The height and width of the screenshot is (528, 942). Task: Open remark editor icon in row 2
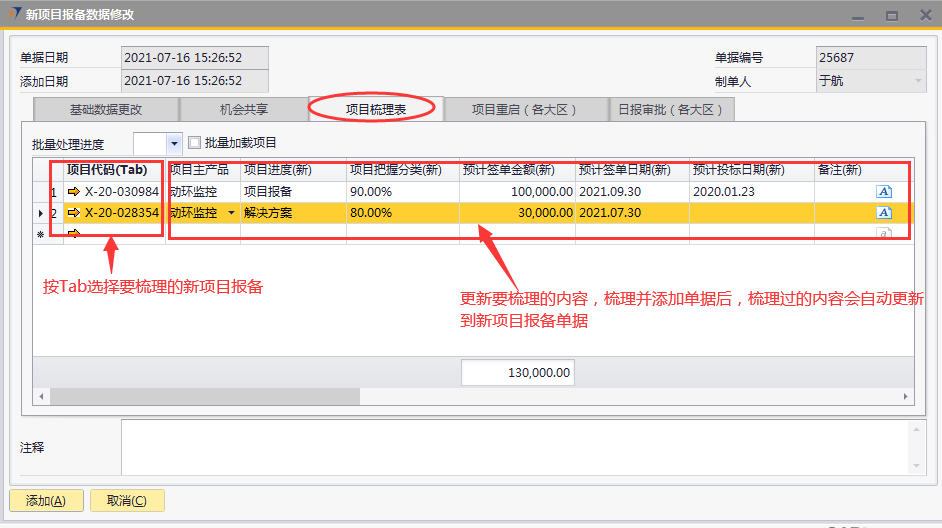tap(883, 213)
